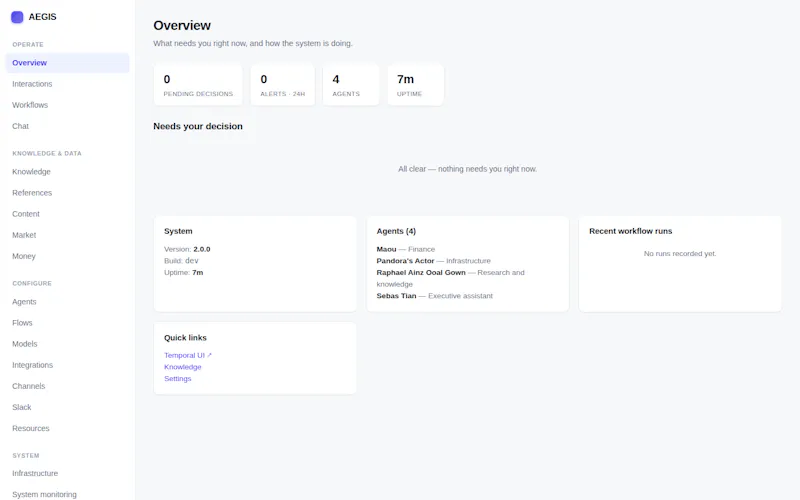Follow the Temporal UI quick link
The width and height of the screenshot is (800, 500).
(x=188, y=355)
